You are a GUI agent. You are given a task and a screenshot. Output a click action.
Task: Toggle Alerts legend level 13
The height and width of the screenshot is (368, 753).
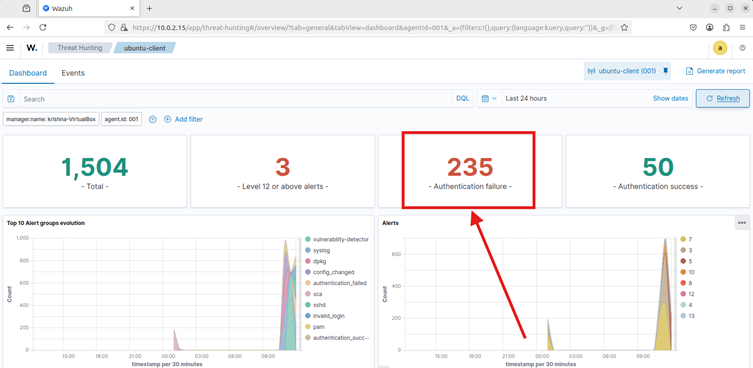click(x=688, y=316)
